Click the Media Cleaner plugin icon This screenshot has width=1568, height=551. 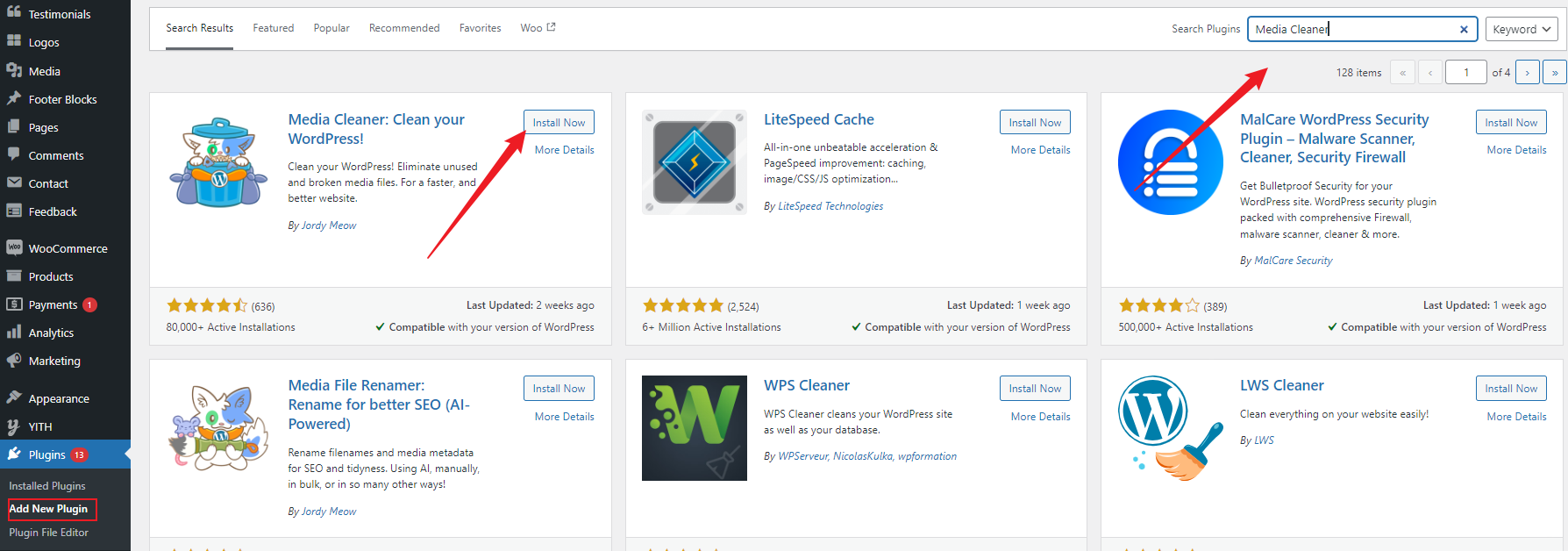coord(218,162)
